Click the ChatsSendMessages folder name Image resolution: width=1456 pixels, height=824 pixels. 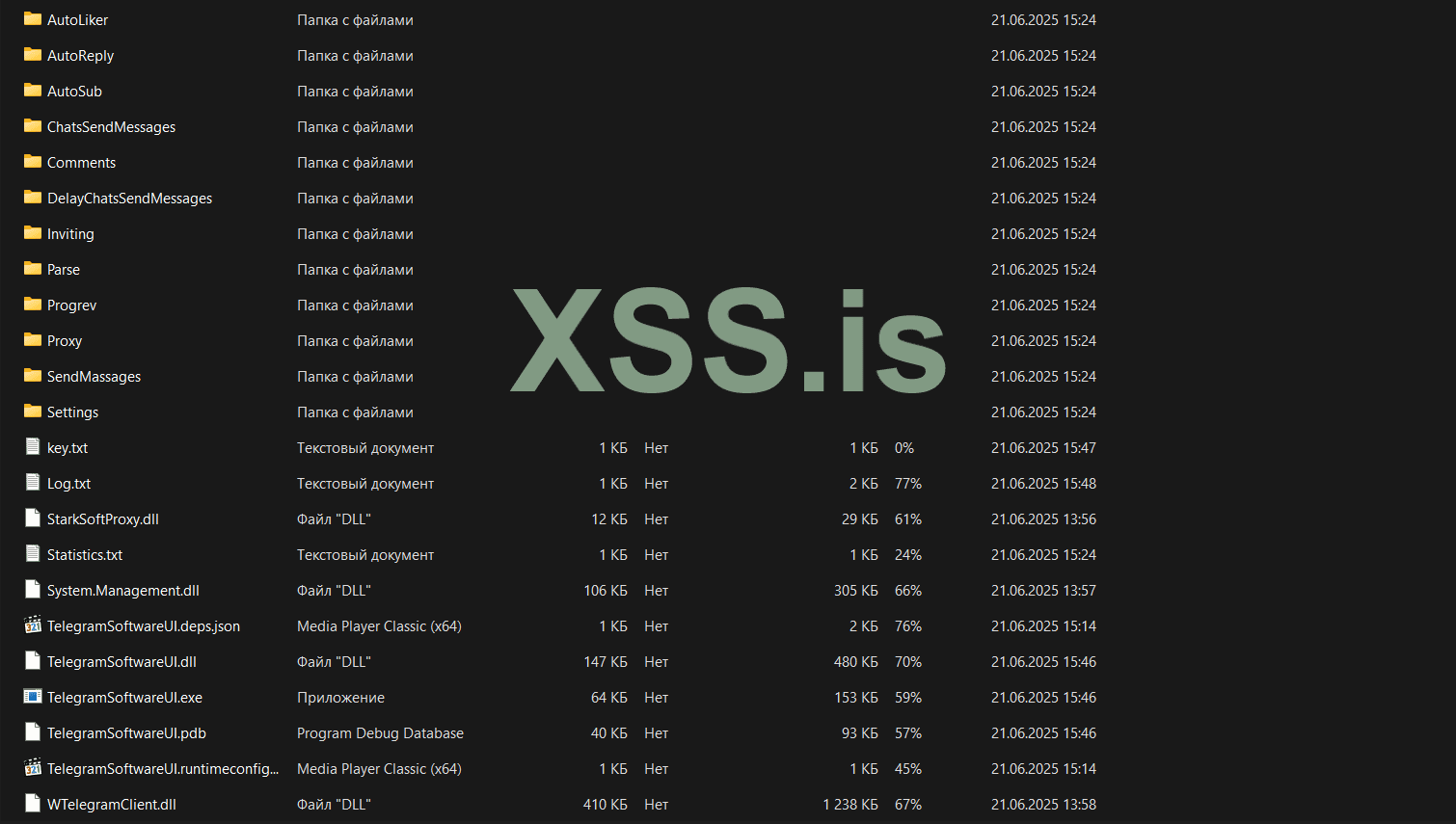pos(111,127)
